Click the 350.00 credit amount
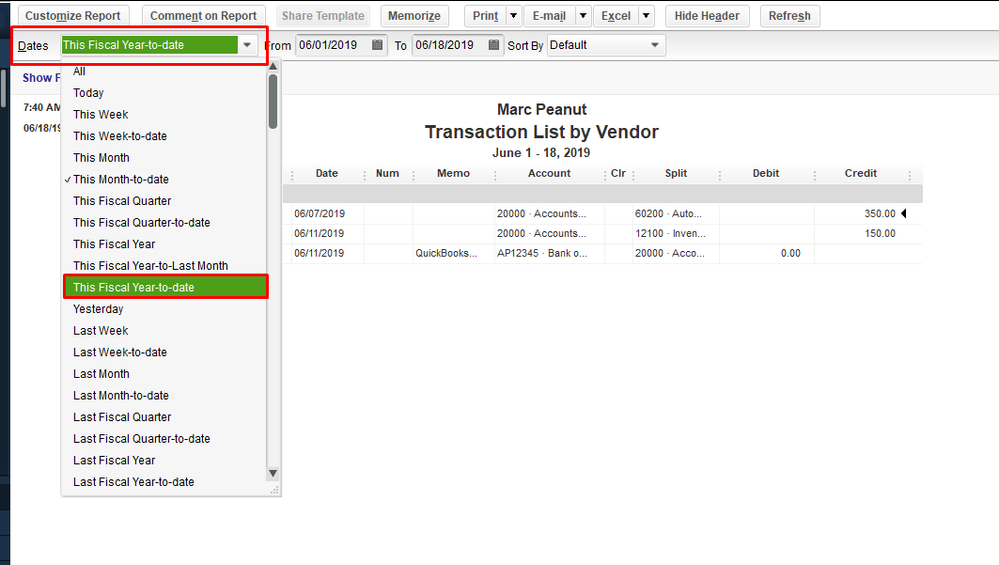This screenshot has width=999, height=565. click(x=880, y=213)
